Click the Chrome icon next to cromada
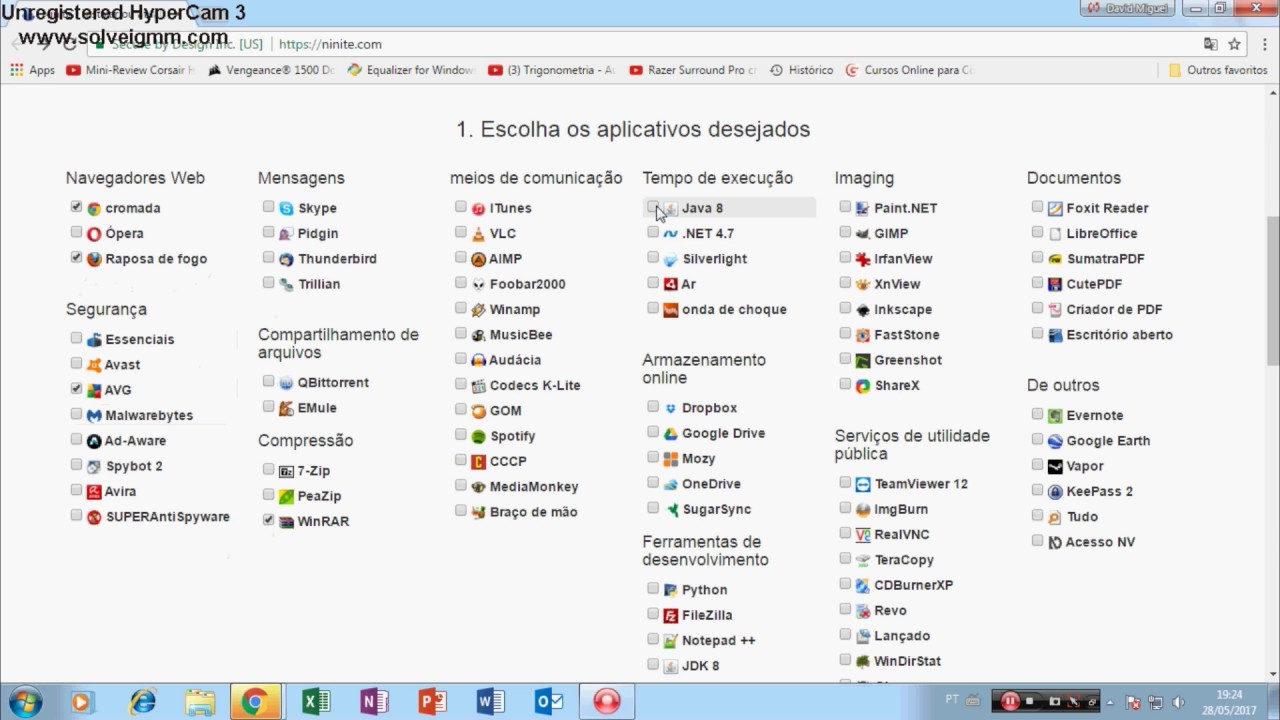Viewport: 1280px width, 720px height. 94,209
